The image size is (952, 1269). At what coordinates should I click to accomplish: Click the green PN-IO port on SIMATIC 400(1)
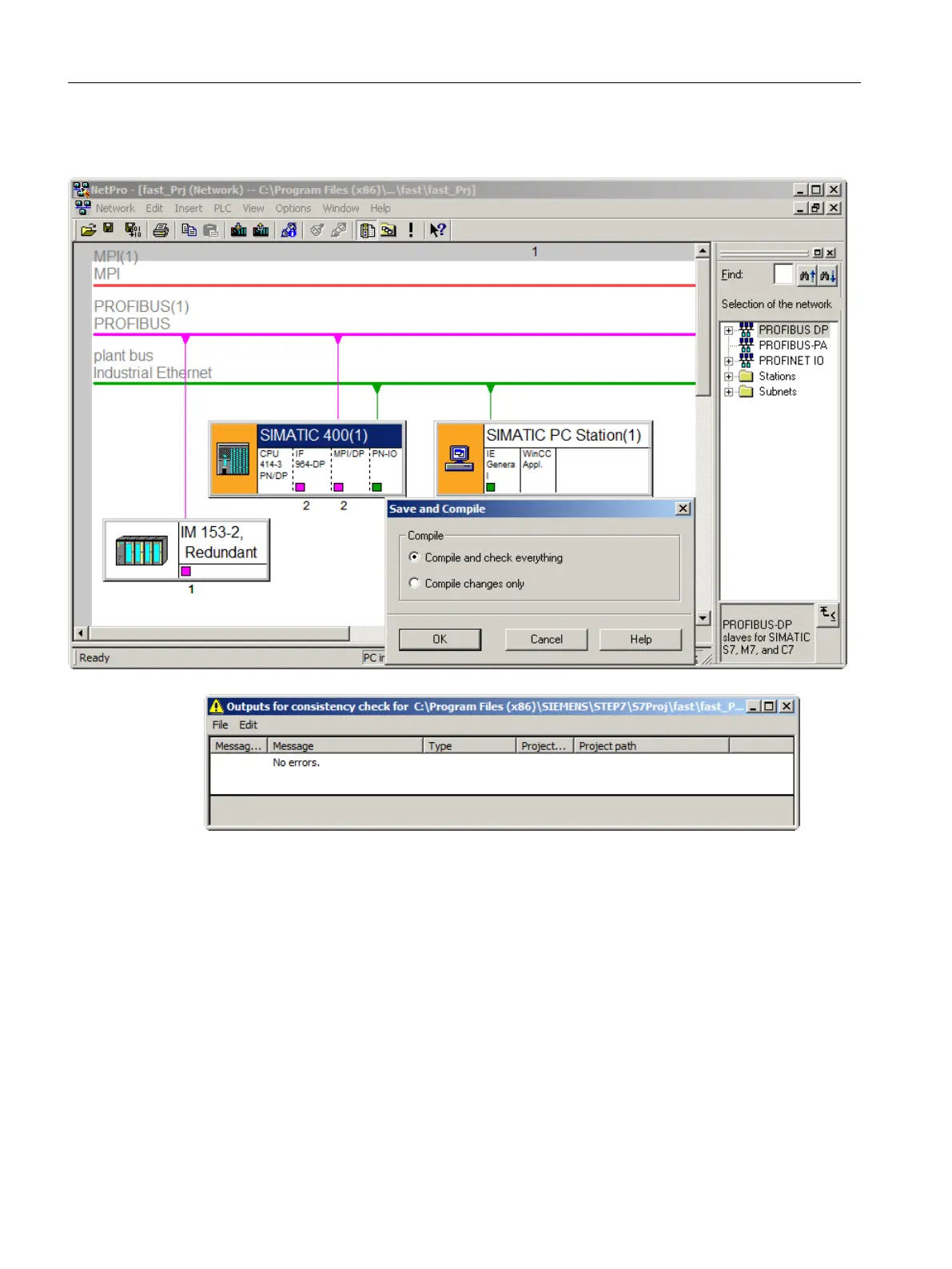click(x=377, y=487)
